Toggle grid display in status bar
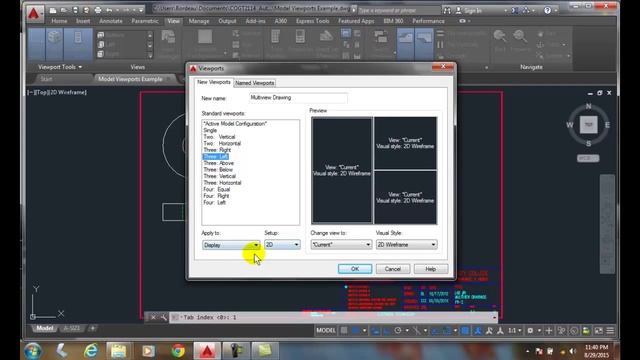 coord(344,331)
